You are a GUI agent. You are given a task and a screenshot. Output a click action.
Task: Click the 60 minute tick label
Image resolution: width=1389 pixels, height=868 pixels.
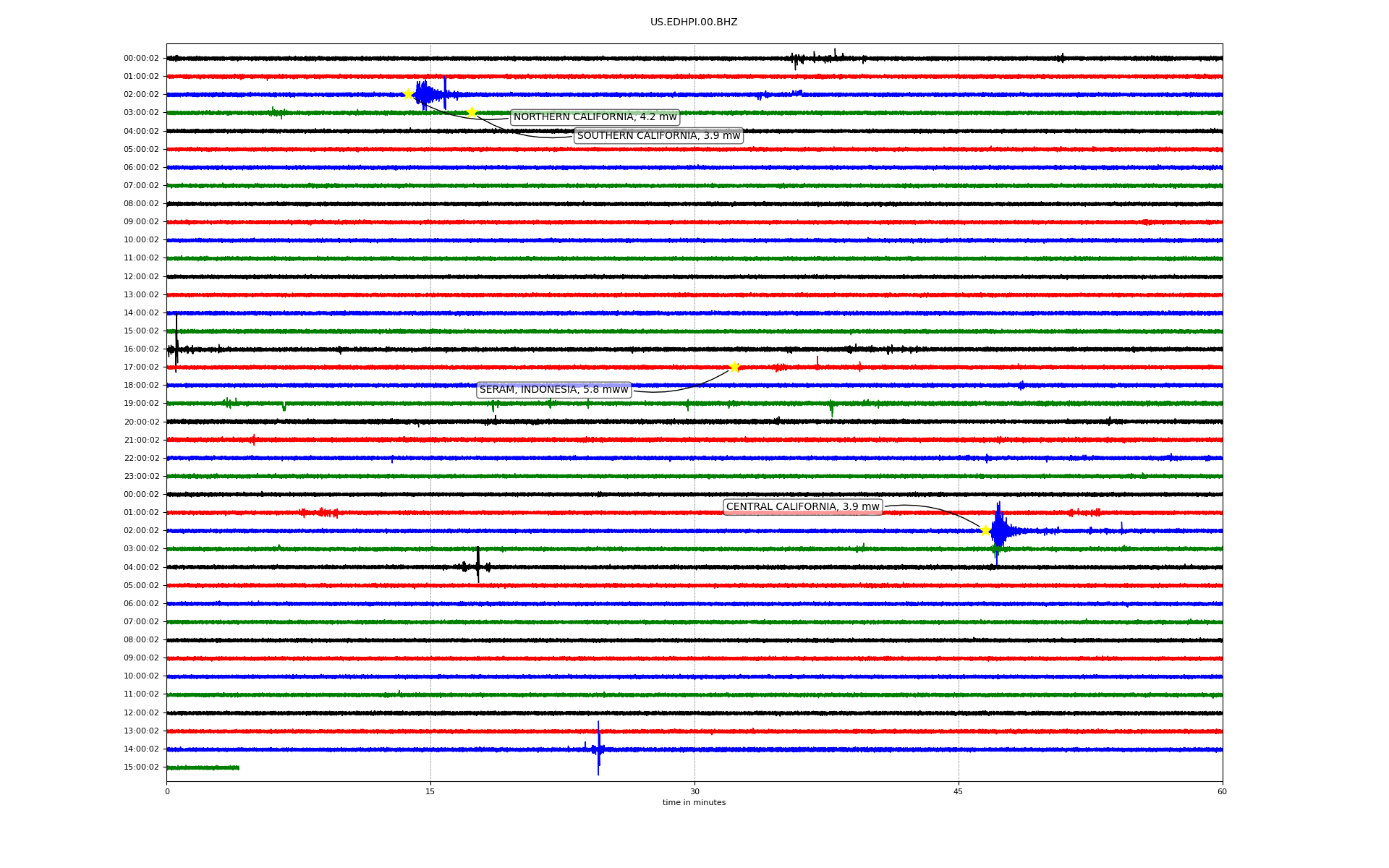coord(1222,791)
